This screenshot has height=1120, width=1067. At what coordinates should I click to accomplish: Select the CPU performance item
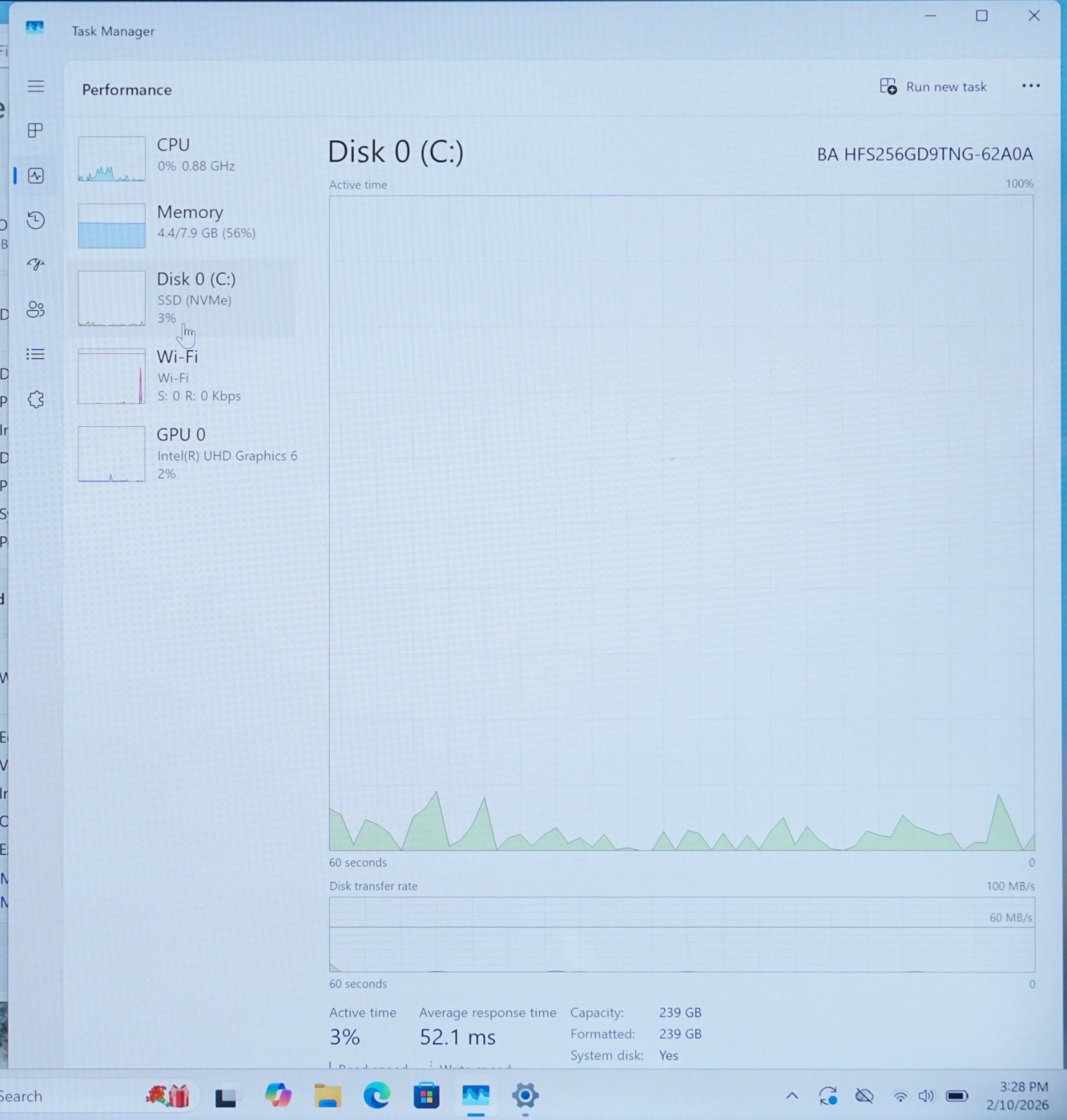point(182,158)
